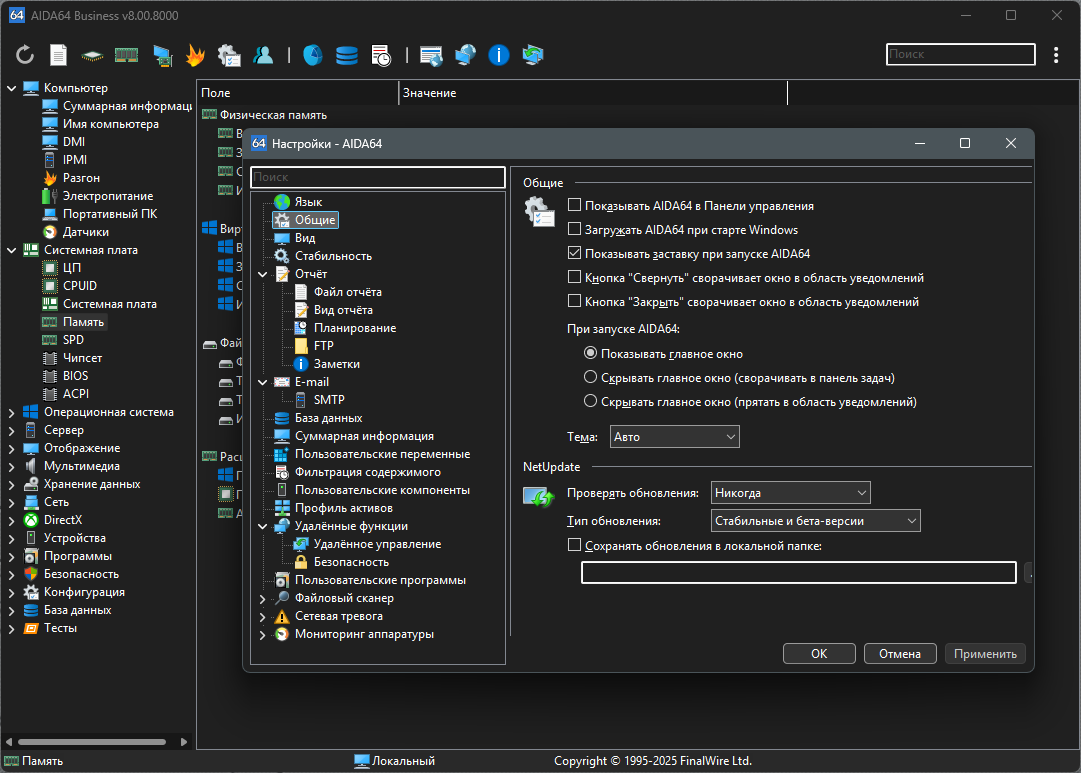This screenshot has width=1081, height=773.
Task: Click the memory module toolbar icon
Action: 126,55
